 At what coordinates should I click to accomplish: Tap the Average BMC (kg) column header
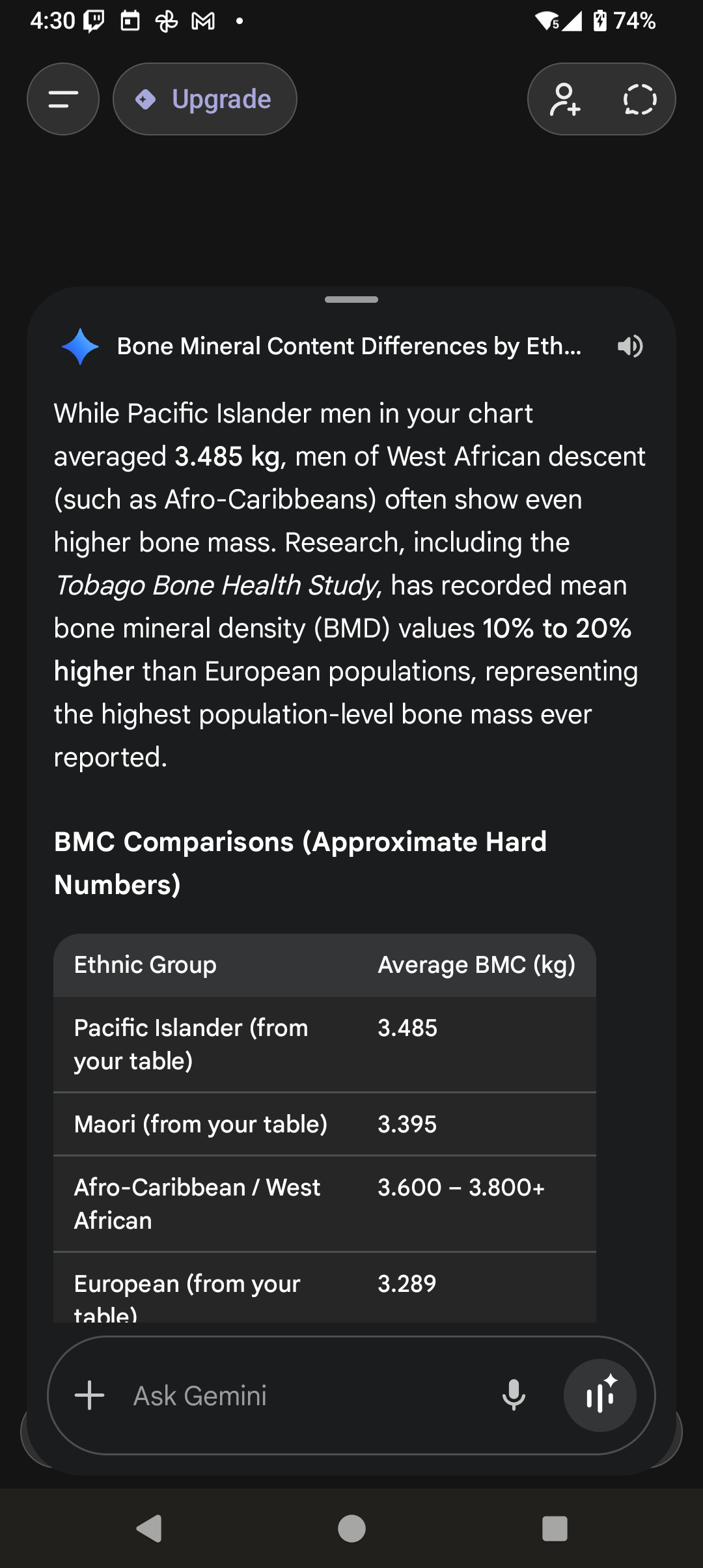[476, 965]
